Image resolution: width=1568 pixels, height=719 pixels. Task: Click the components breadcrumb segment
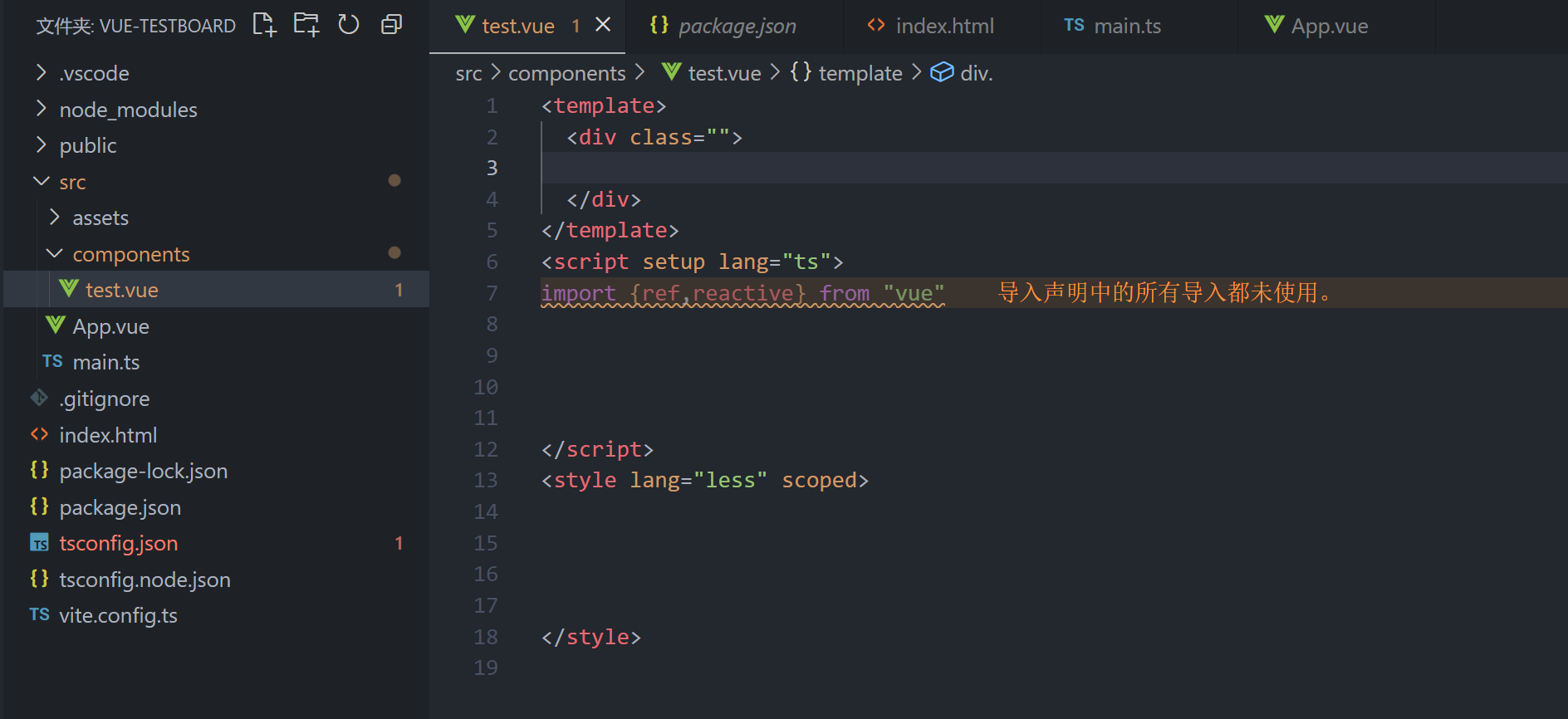[x=567, y=74]
